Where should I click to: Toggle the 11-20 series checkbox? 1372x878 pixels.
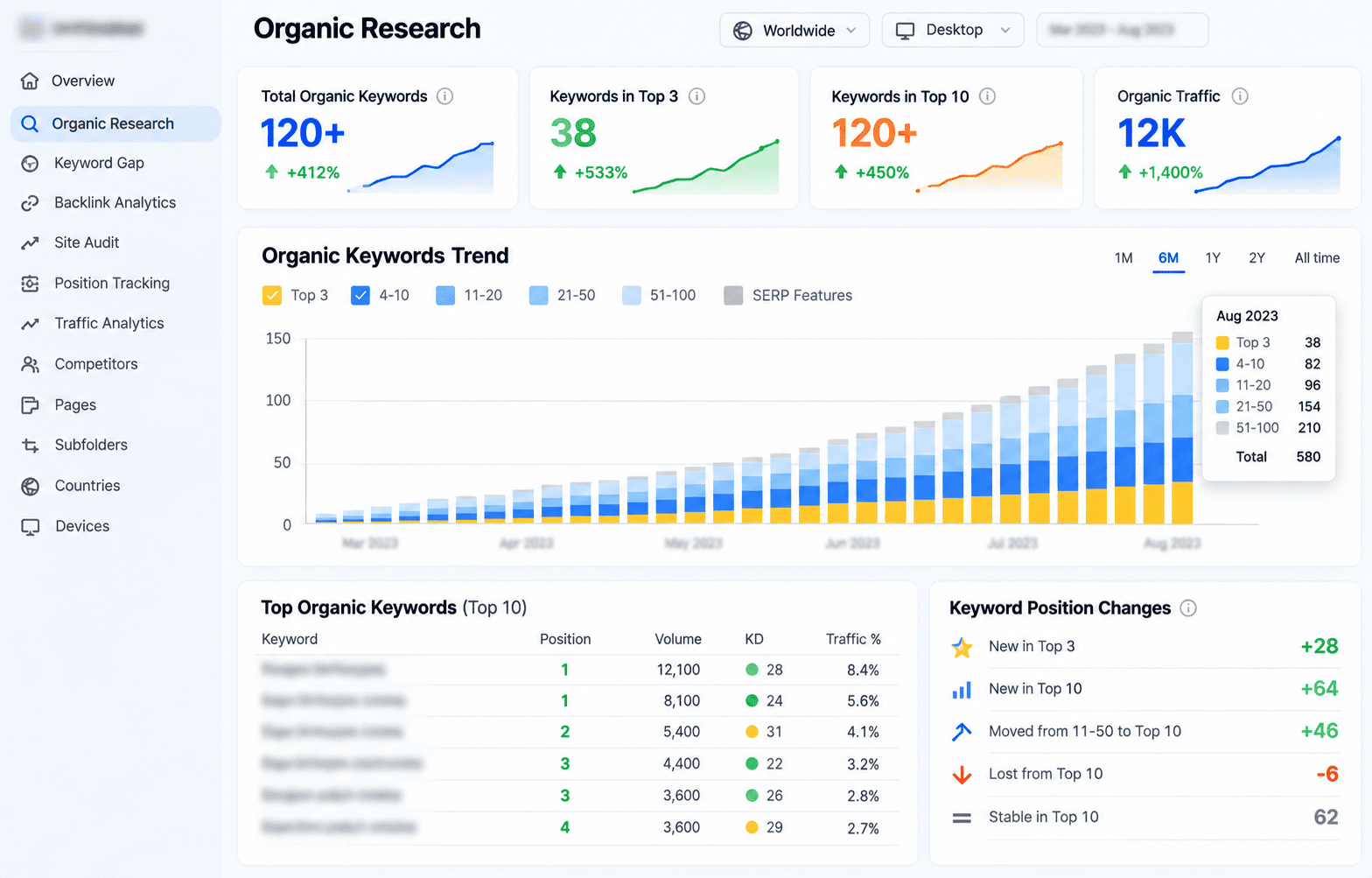pos(445,295)
